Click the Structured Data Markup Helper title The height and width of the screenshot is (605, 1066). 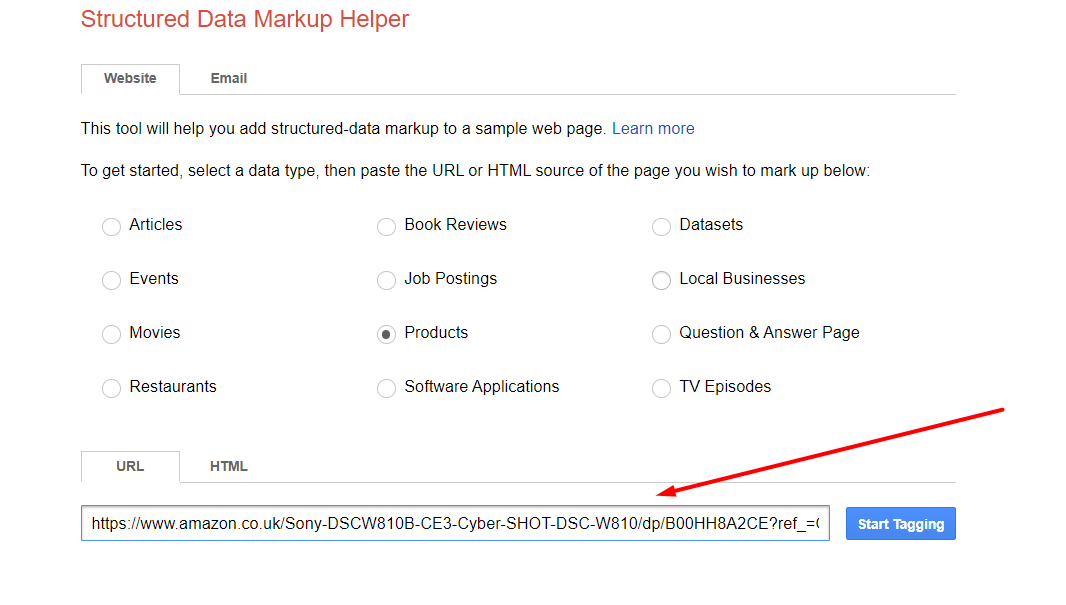245,19
